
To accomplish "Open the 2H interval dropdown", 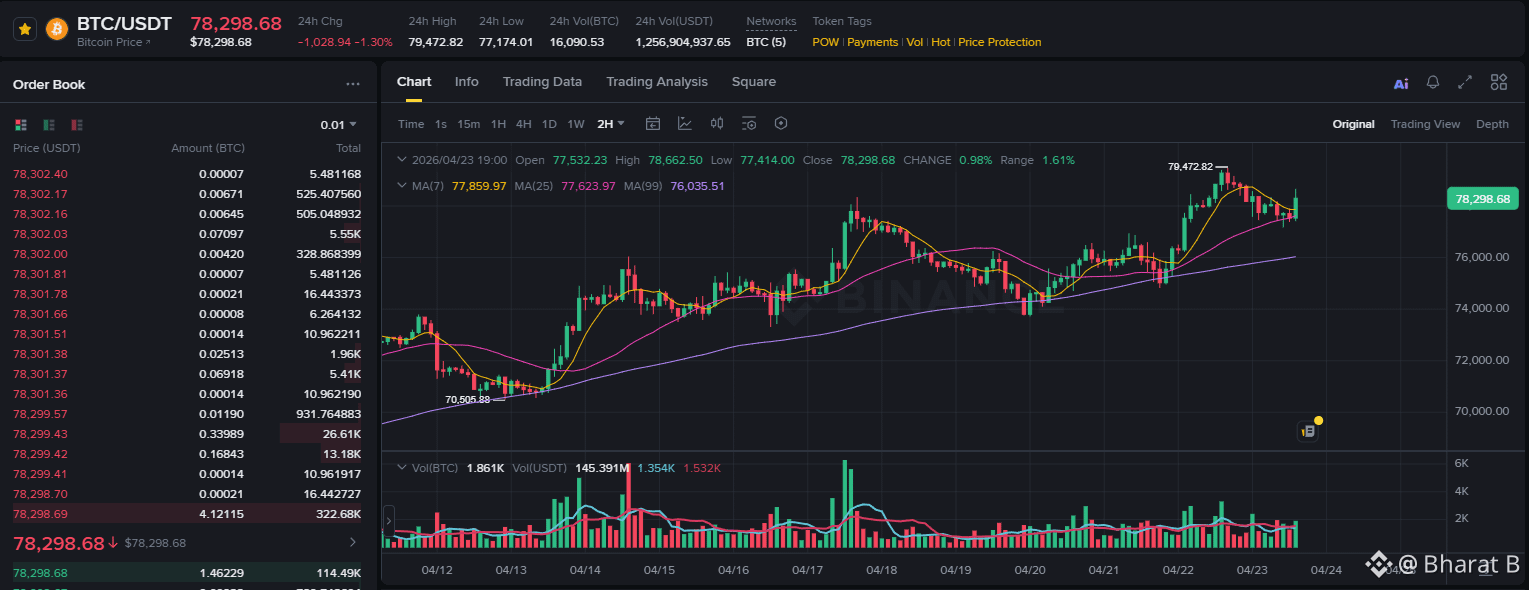I will click(x=610, y=124).
